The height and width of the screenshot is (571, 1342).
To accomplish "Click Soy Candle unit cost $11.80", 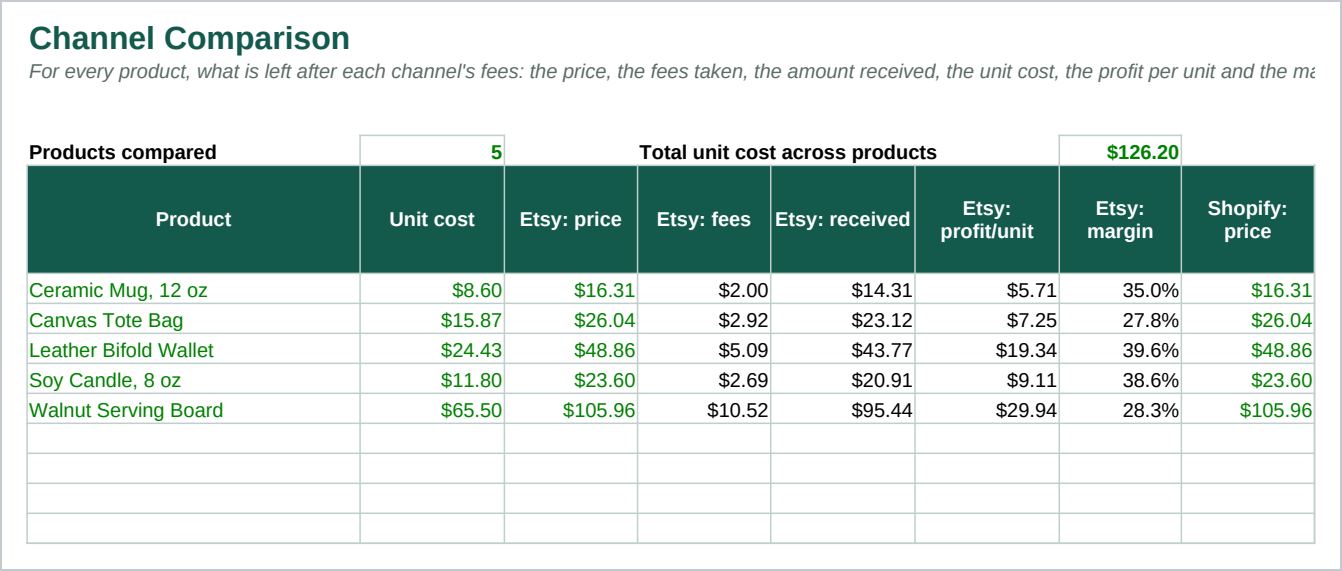I will pos(432,380).
